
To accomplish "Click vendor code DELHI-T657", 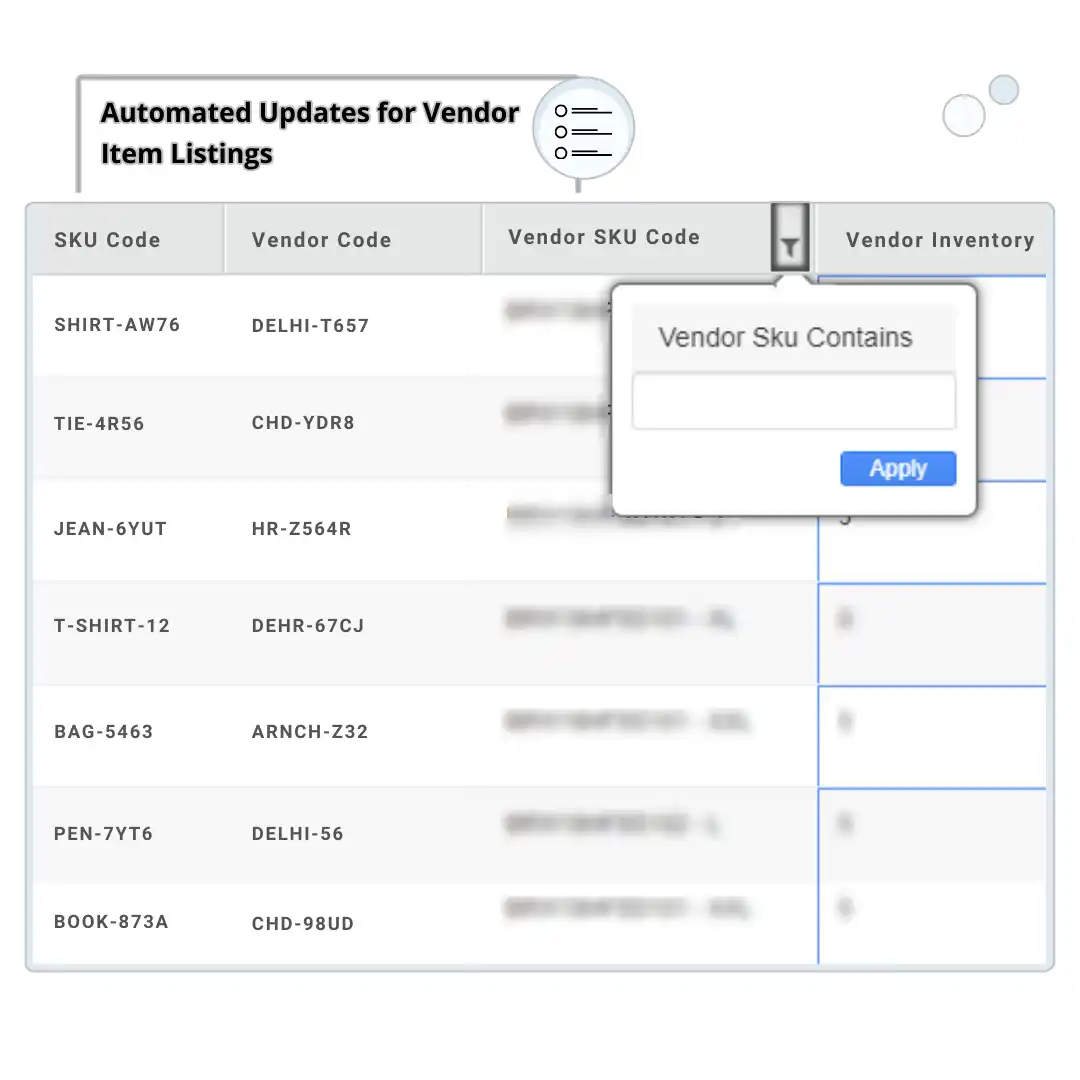I will pyautogui.click(x=310, y=326).
